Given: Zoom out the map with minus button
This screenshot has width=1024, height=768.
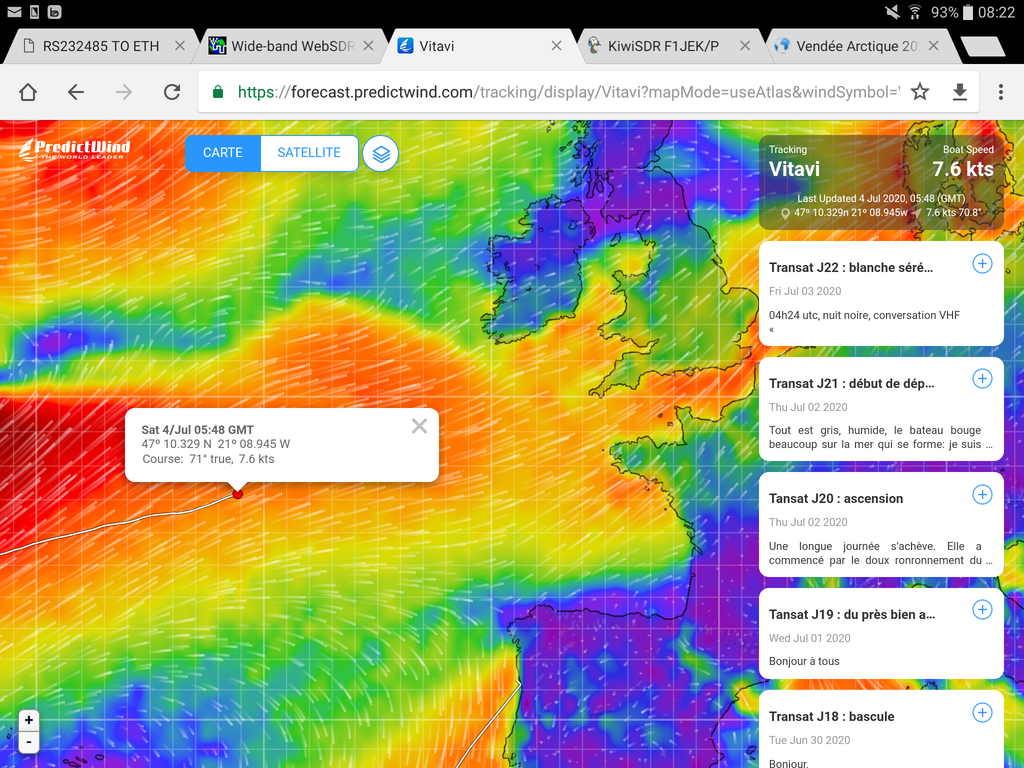Looking at the screenshot, I should coord(29,742).
